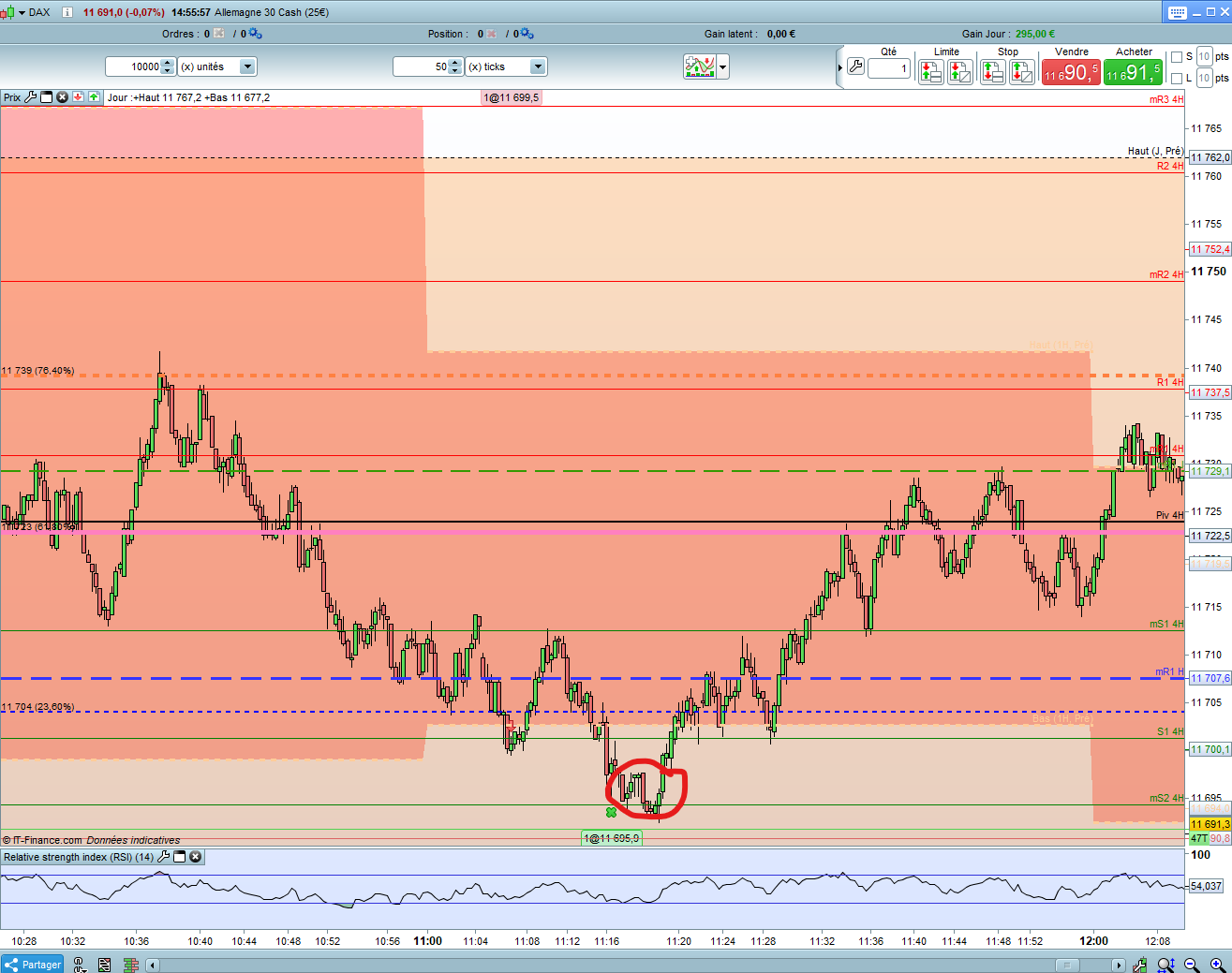
Task: Click the RSI value 54,037 label
Action: click(1206, 886)
